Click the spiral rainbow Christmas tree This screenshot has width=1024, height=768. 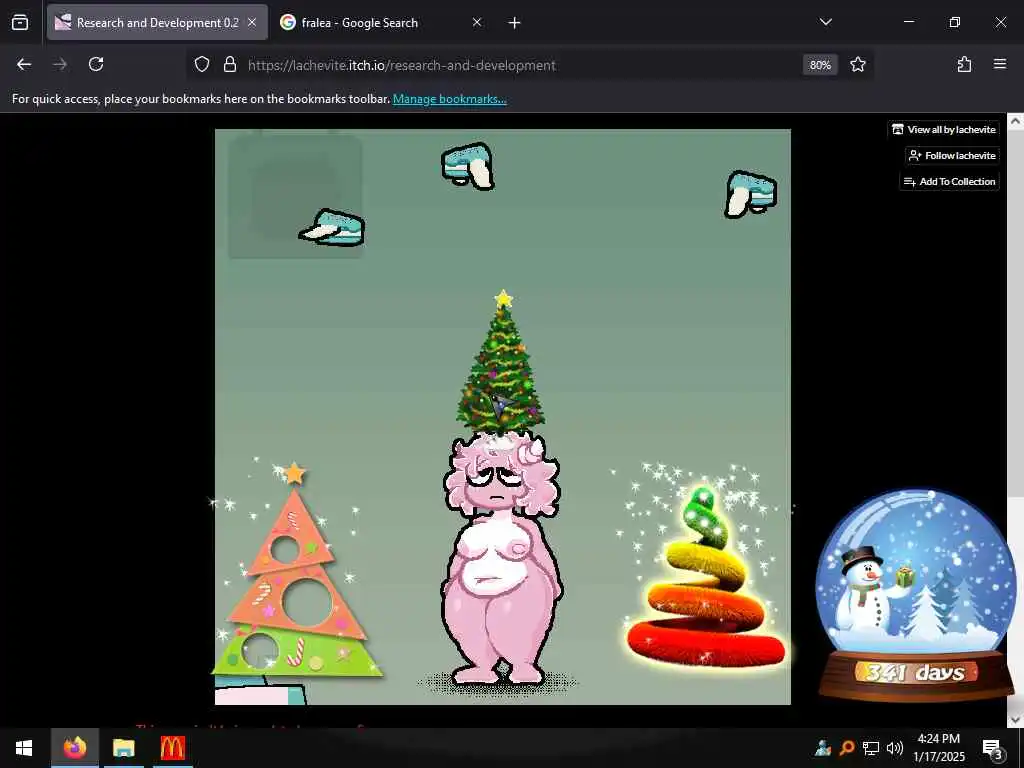click(x=705, y=578)
